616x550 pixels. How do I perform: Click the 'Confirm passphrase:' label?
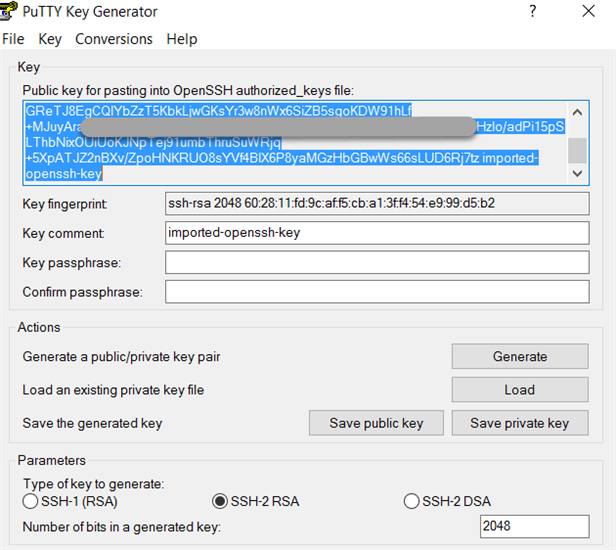click(82, 292)
